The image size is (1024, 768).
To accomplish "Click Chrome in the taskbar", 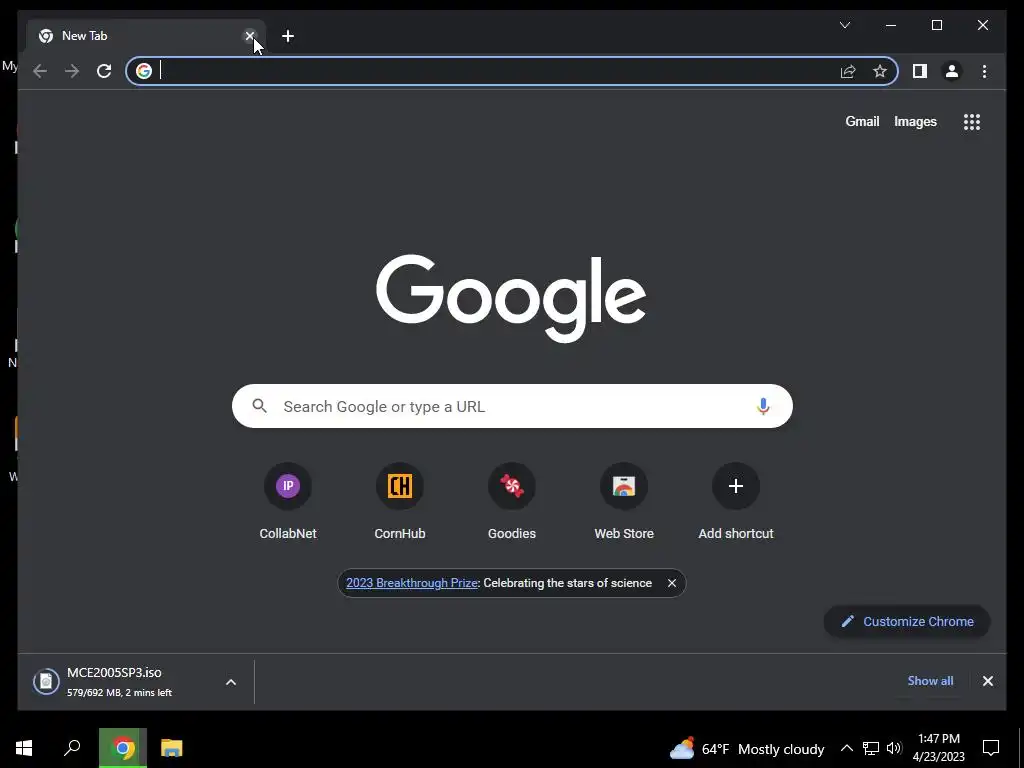I will pos(123,748).
